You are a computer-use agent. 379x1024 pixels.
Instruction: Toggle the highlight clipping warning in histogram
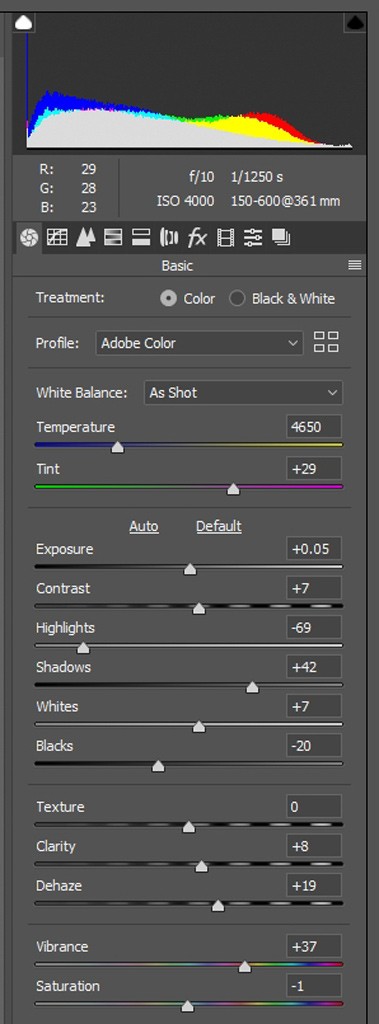[x=355, y=24]
